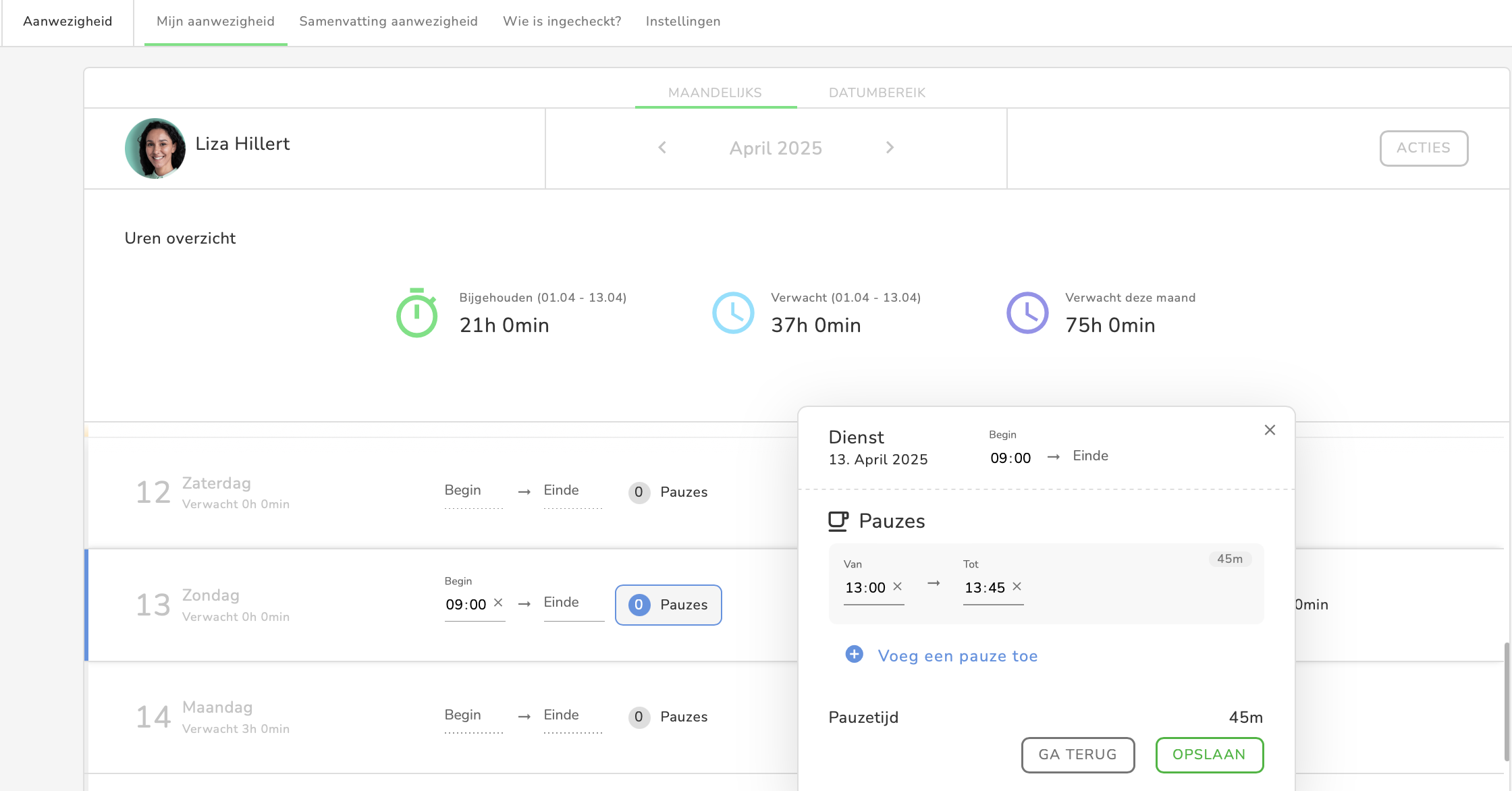This screenshot has width=1512, height=791.
Task: Click the Einde field in Dienst popup
Action: (1090, 456)
